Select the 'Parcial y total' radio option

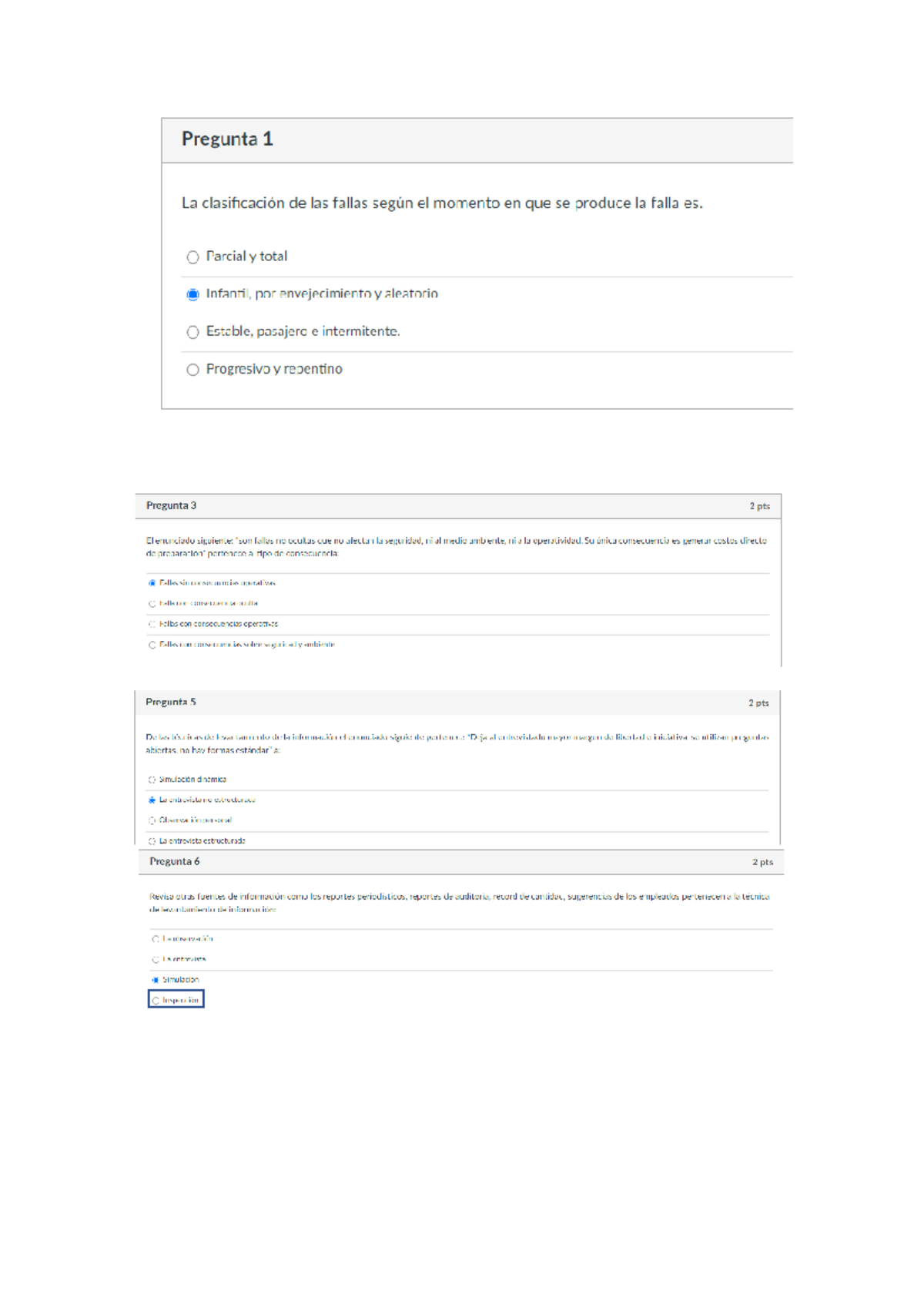(192, 257)
